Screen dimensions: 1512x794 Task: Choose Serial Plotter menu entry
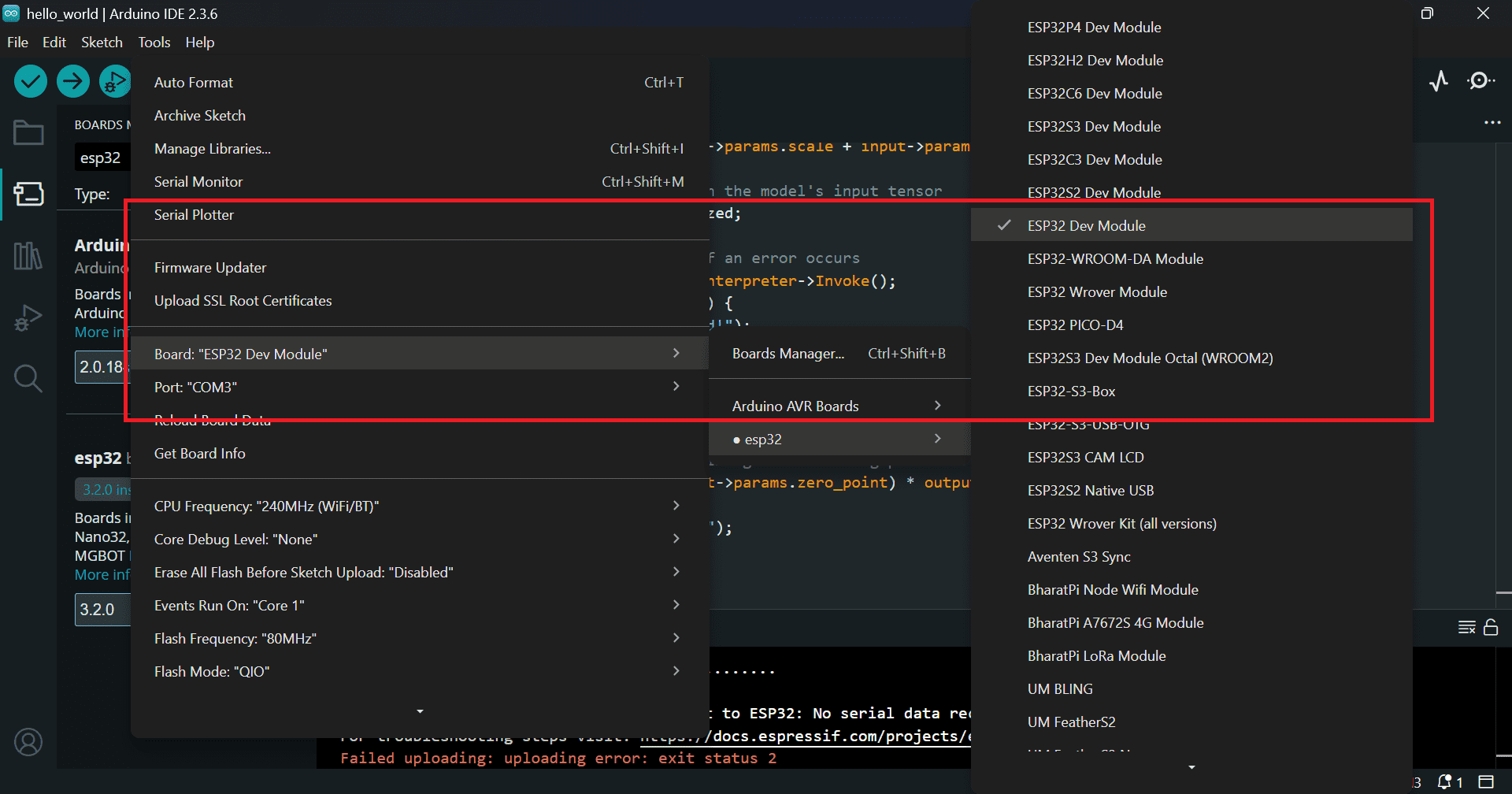click(420, 214)
